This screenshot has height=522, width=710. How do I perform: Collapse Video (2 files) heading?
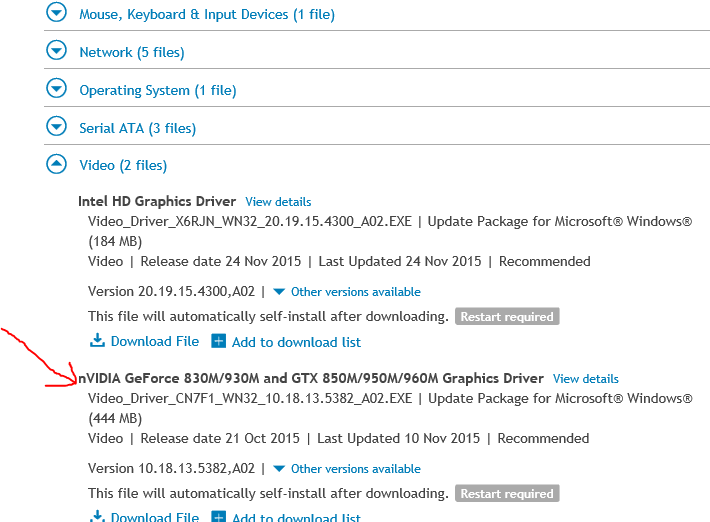pyautogui.click(x=123, y=165)
